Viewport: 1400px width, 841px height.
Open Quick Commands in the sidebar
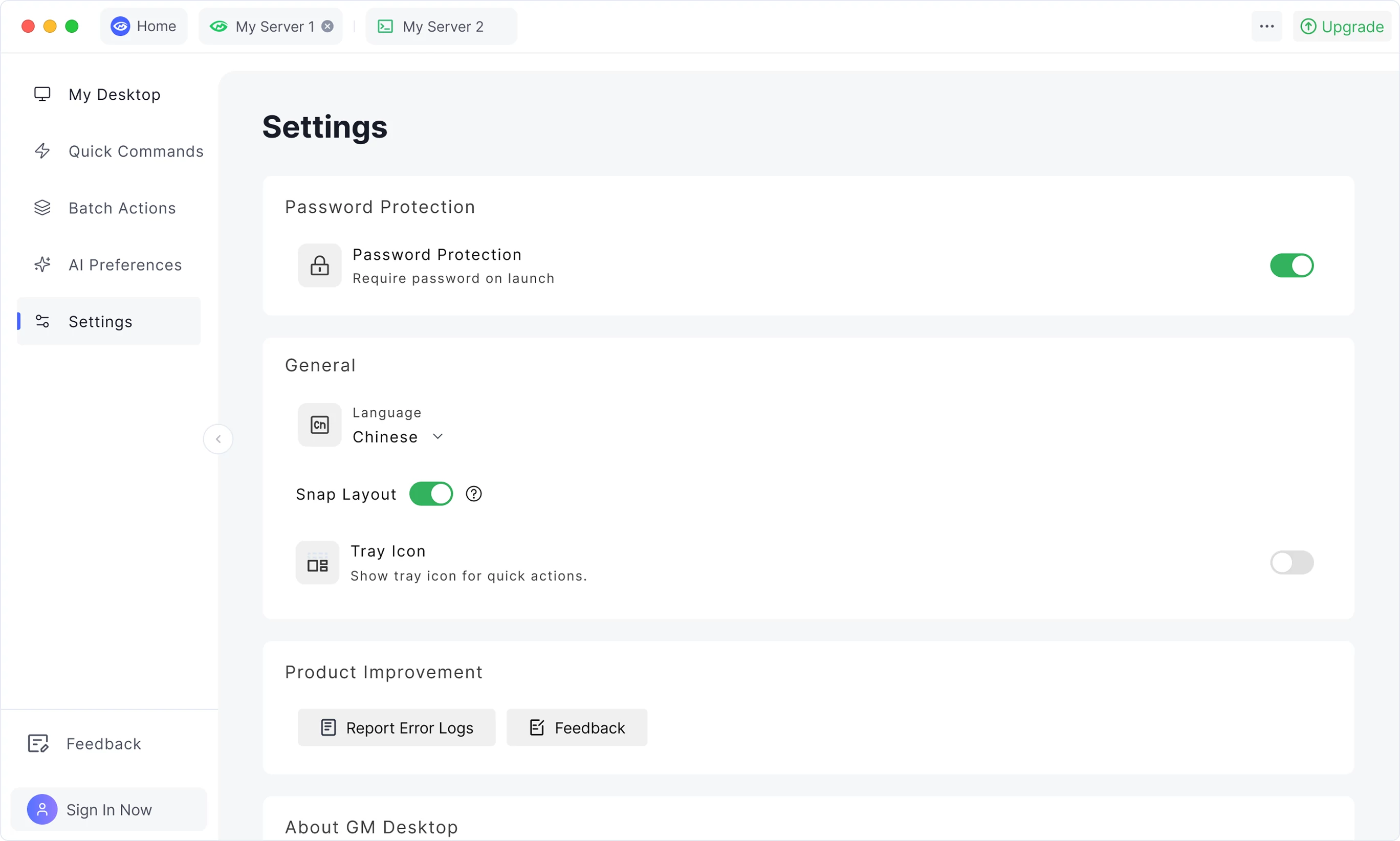pyautogui.click(x=109, y=151)
